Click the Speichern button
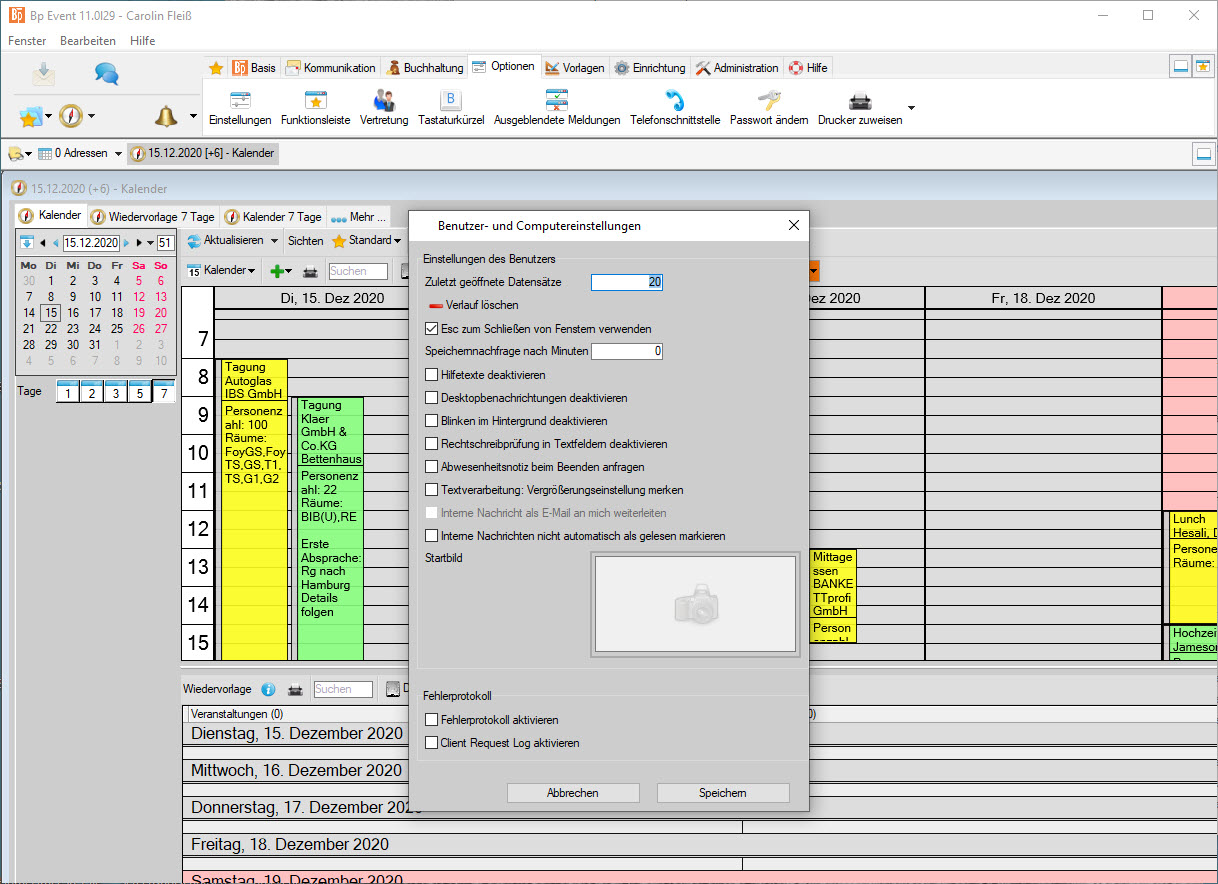Viewport: 1218px width, 884px height. pyautogui.click(x=722, y=793)
